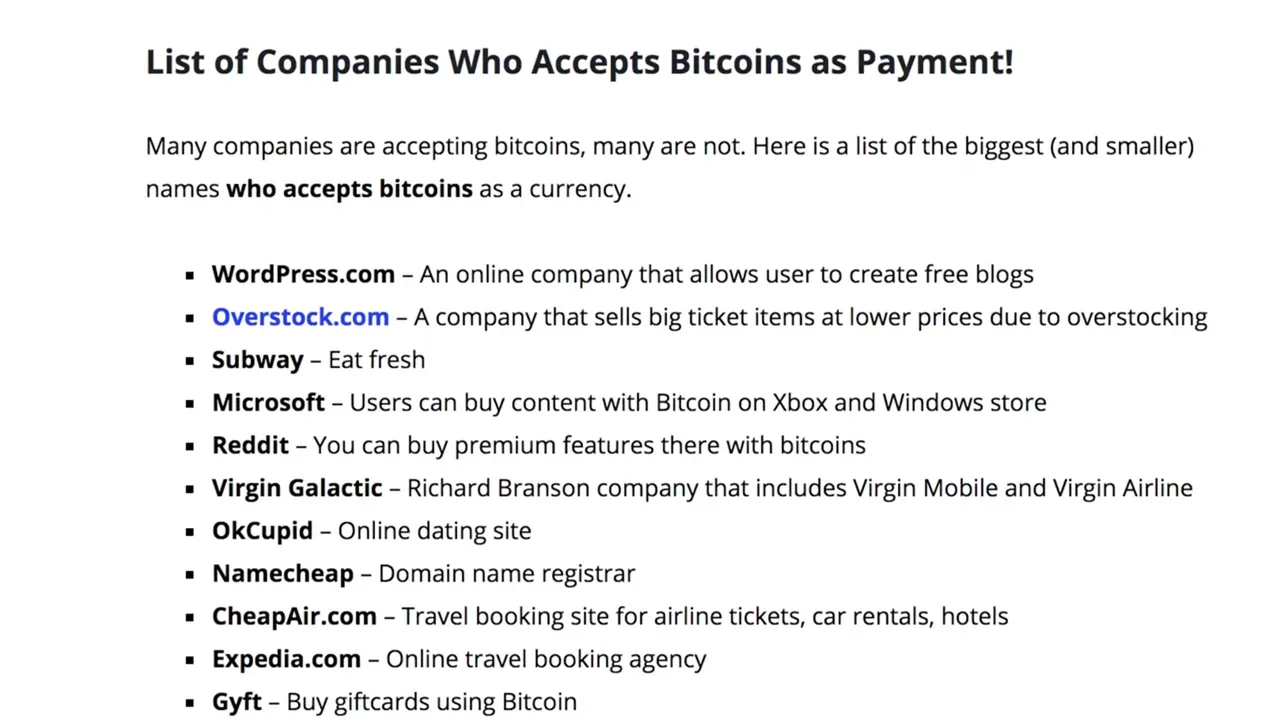
Task: Select Virgin Galactic in the list
Action: pos(297,488)
